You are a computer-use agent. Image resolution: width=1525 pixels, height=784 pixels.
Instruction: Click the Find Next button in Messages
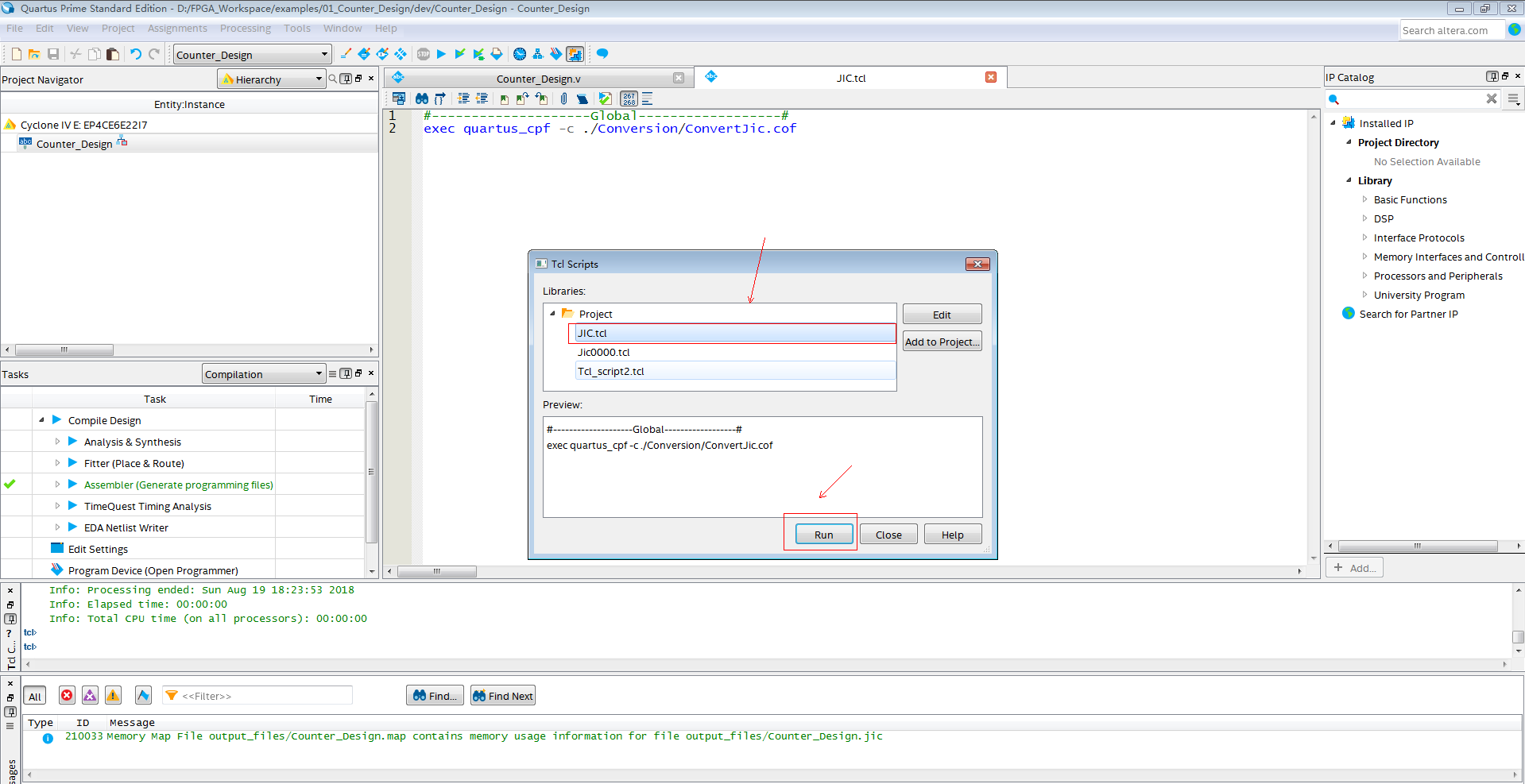pos(502,695)
